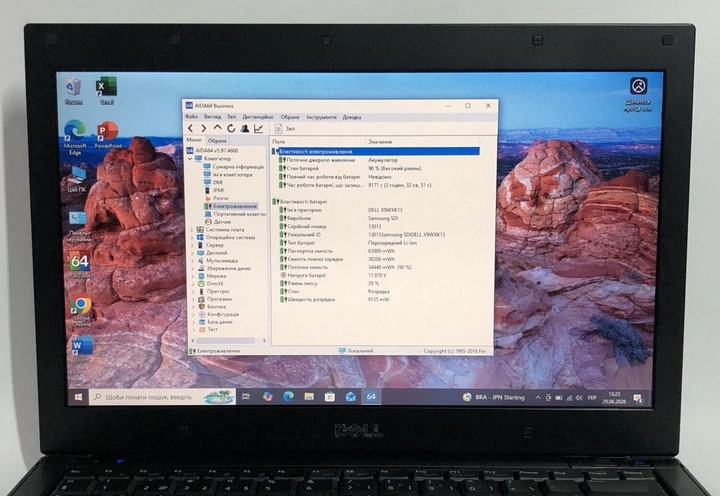
Task: Open Microsoft Store from the taskbar
Action: (330, 396)
